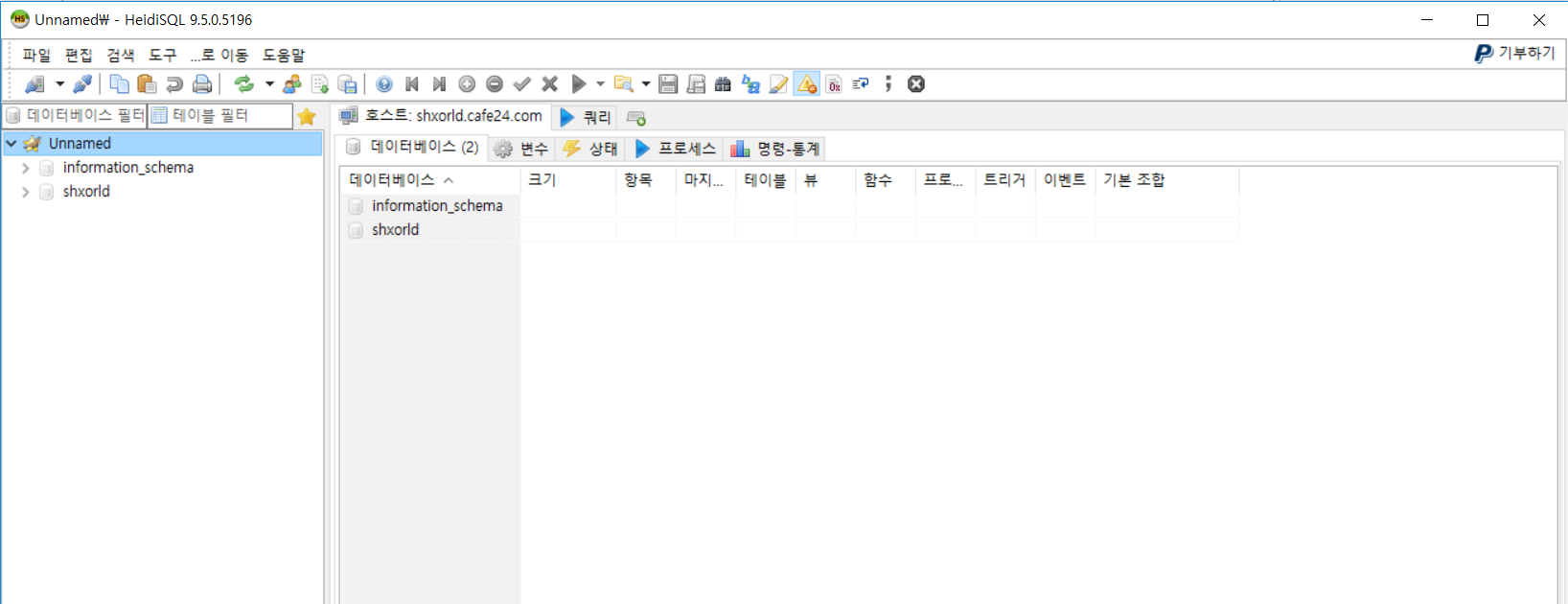The height and width of the screenshot is (604, 1568).
Task: Open the ...로 이동 menu
Action: (x=219, y=56)
